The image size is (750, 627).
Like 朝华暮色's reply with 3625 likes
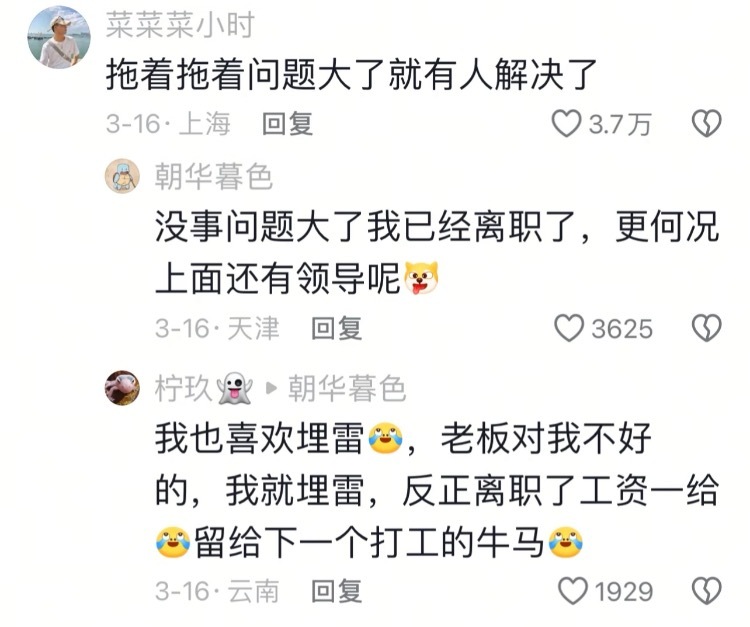[569, 328]
